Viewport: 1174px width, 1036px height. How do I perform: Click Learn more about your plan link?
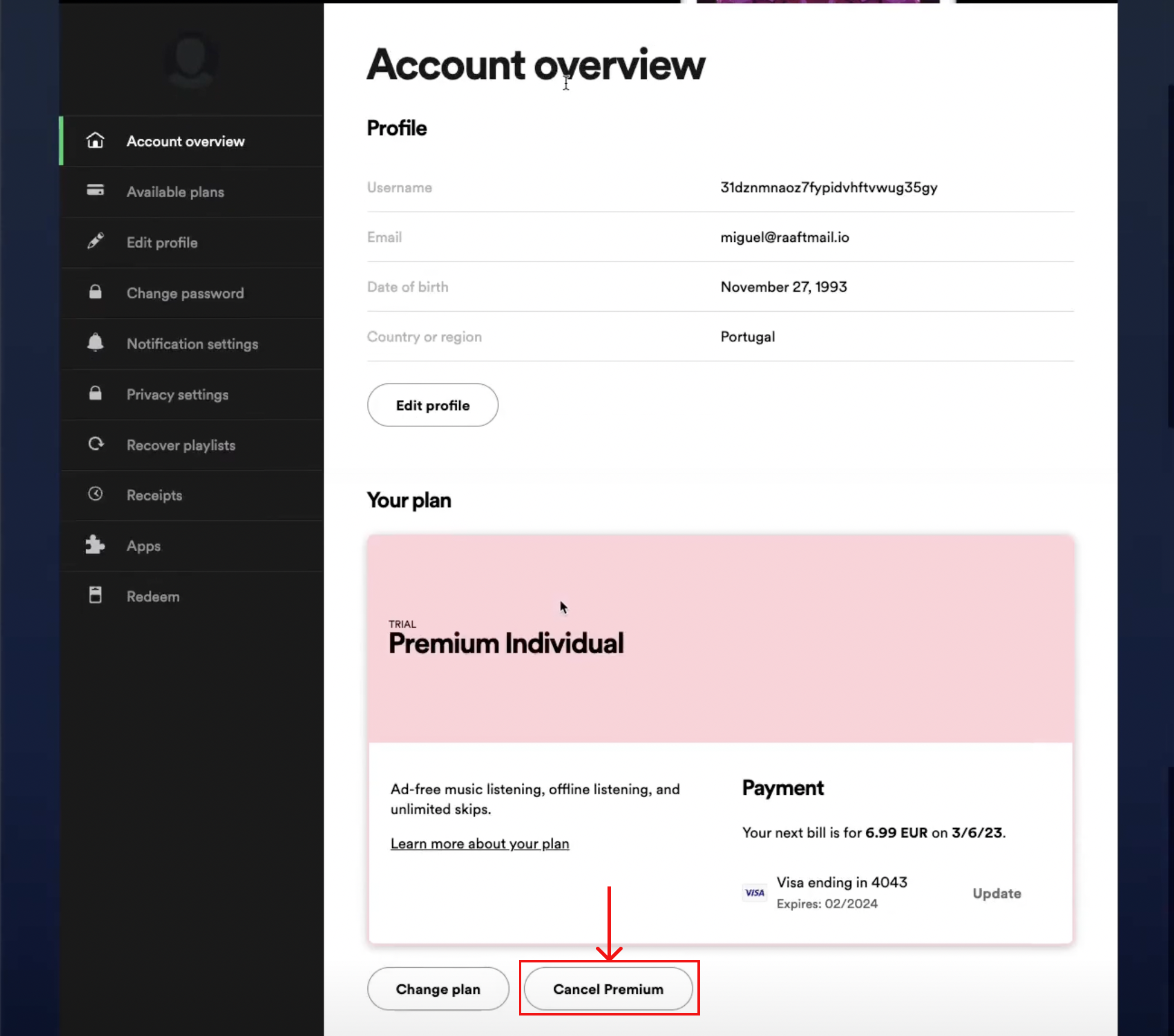[x=480, y=844]
